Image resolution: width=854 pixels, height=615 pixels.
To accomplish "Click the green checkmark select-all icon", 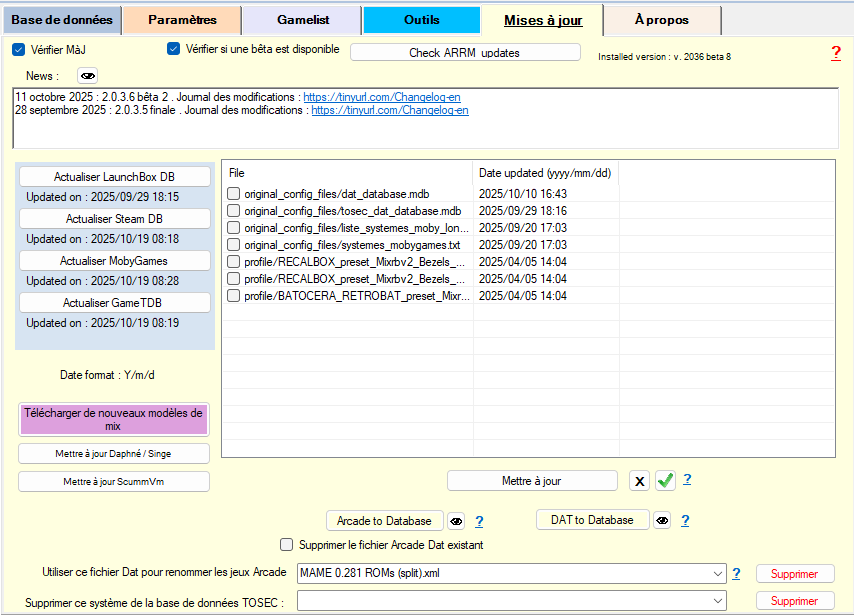I will pos(666,481).
